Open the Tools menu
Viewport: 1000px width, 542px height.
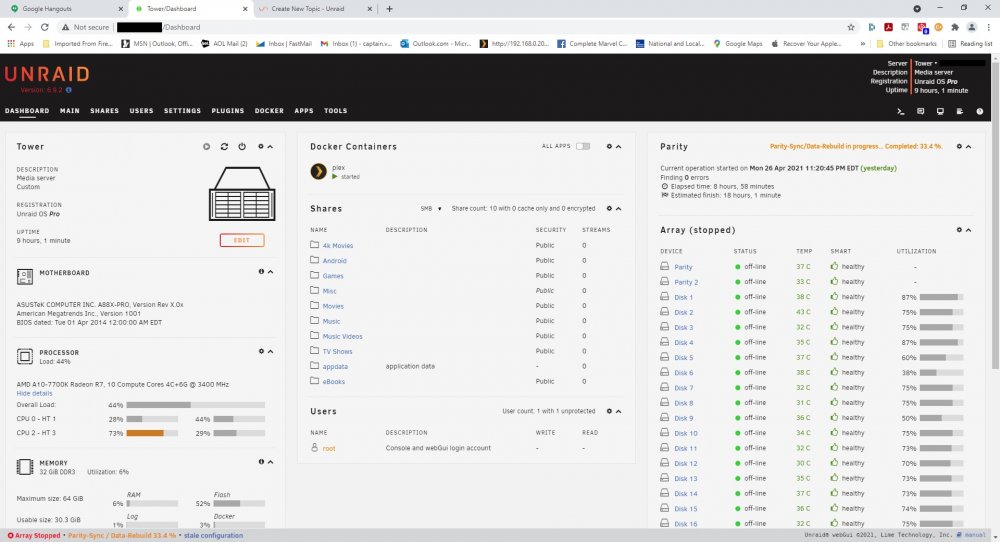point(335,110)
